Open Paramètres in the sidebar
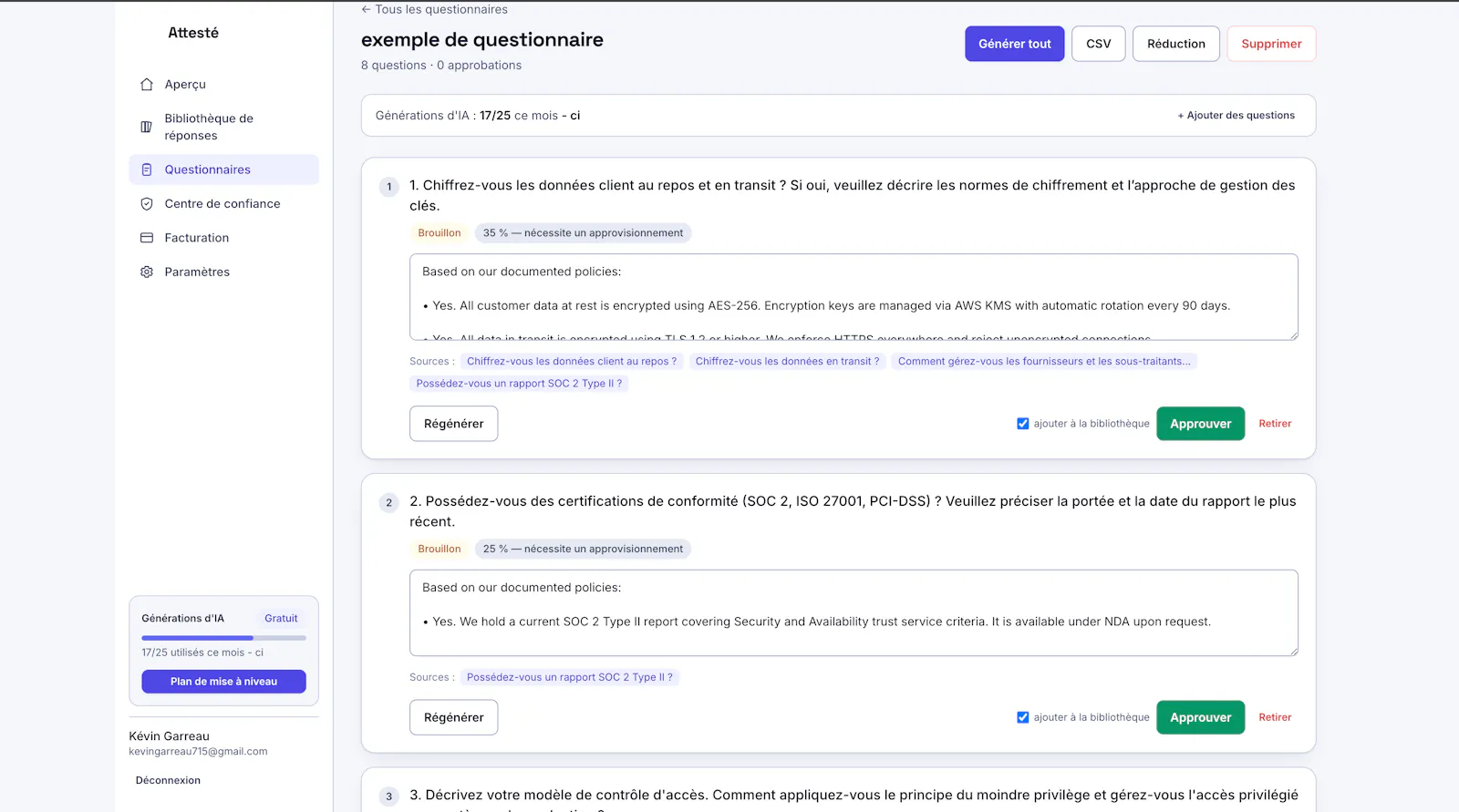 pos(224,272)
